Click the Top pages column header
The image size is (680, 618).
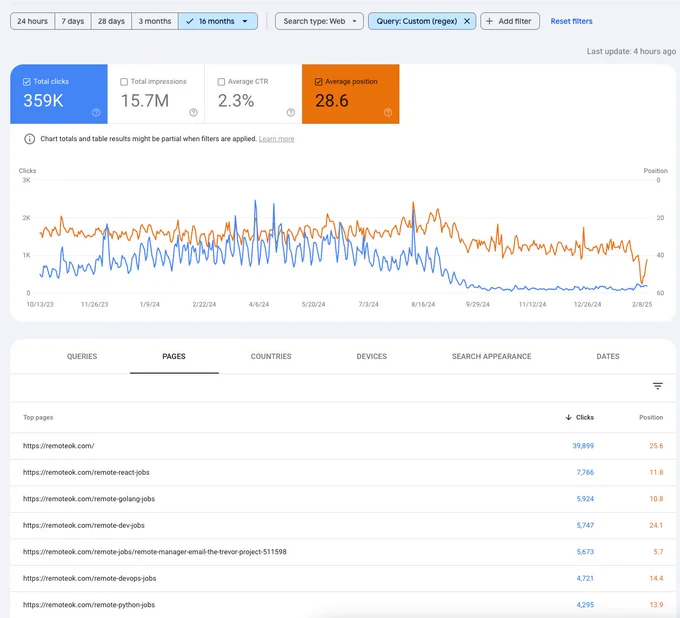(38, 417)
